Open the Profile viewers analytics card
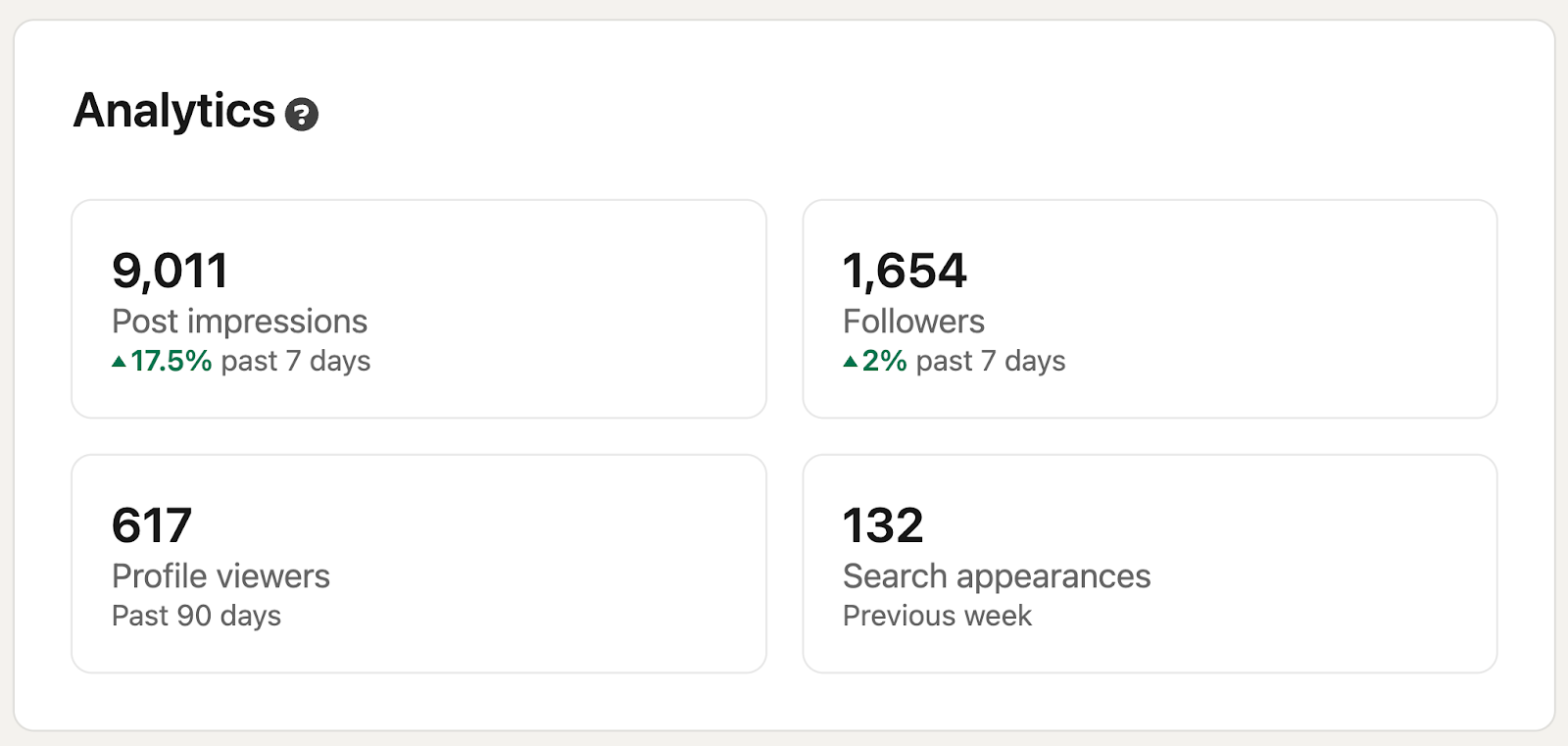This screenshot has width=1568, height=746. click(x=418, y=559)
